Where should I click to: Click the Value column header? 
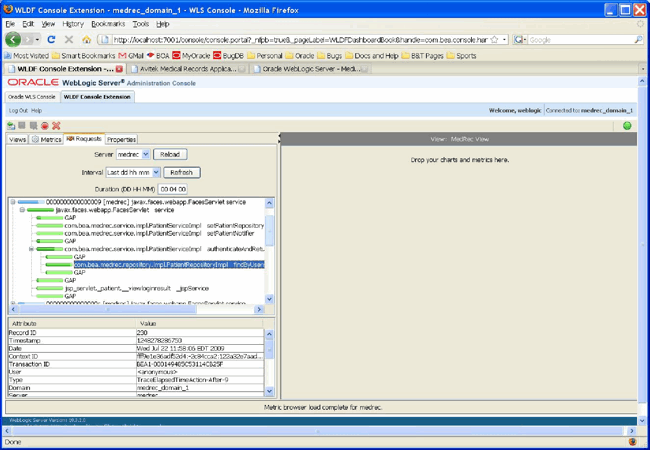click(x=200, y=323)
